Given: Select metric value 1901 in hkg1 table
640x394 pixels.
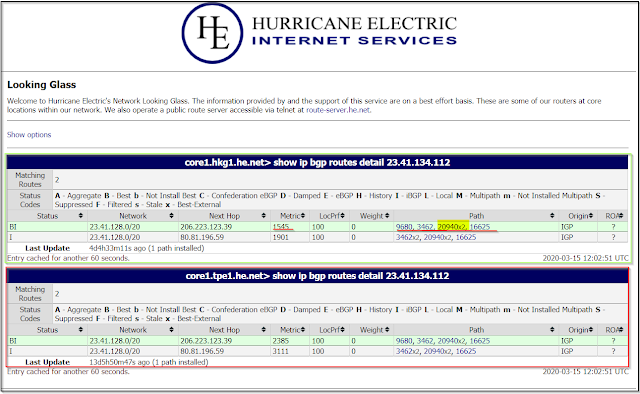Looking at the screenshot, I should click(x=281, y=237).
